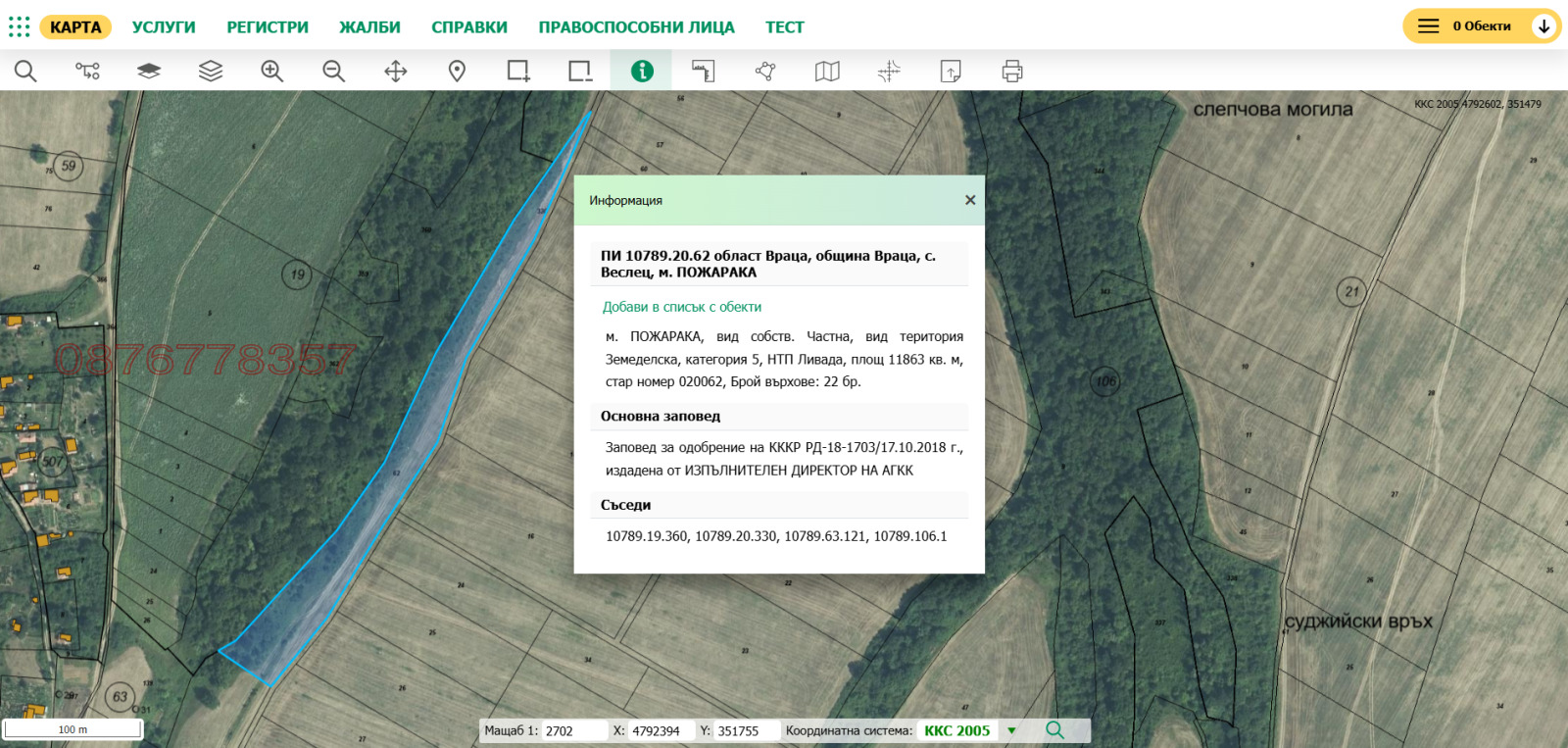Screen dimensions: 1568x748
Task: Click 'Добави в списък с обекти' link
Action: coord(682,307)
